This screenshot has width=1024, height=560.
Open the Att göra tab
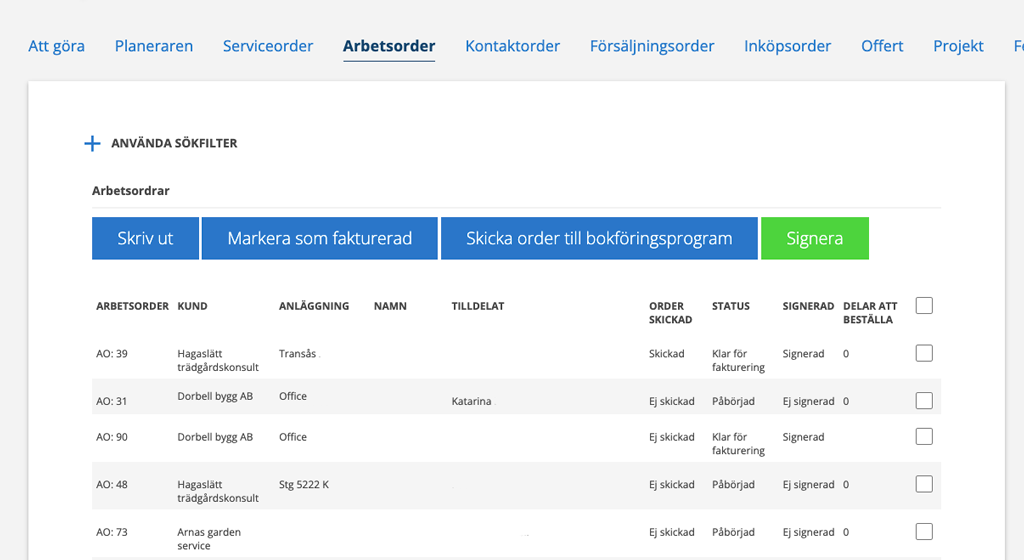56,46
